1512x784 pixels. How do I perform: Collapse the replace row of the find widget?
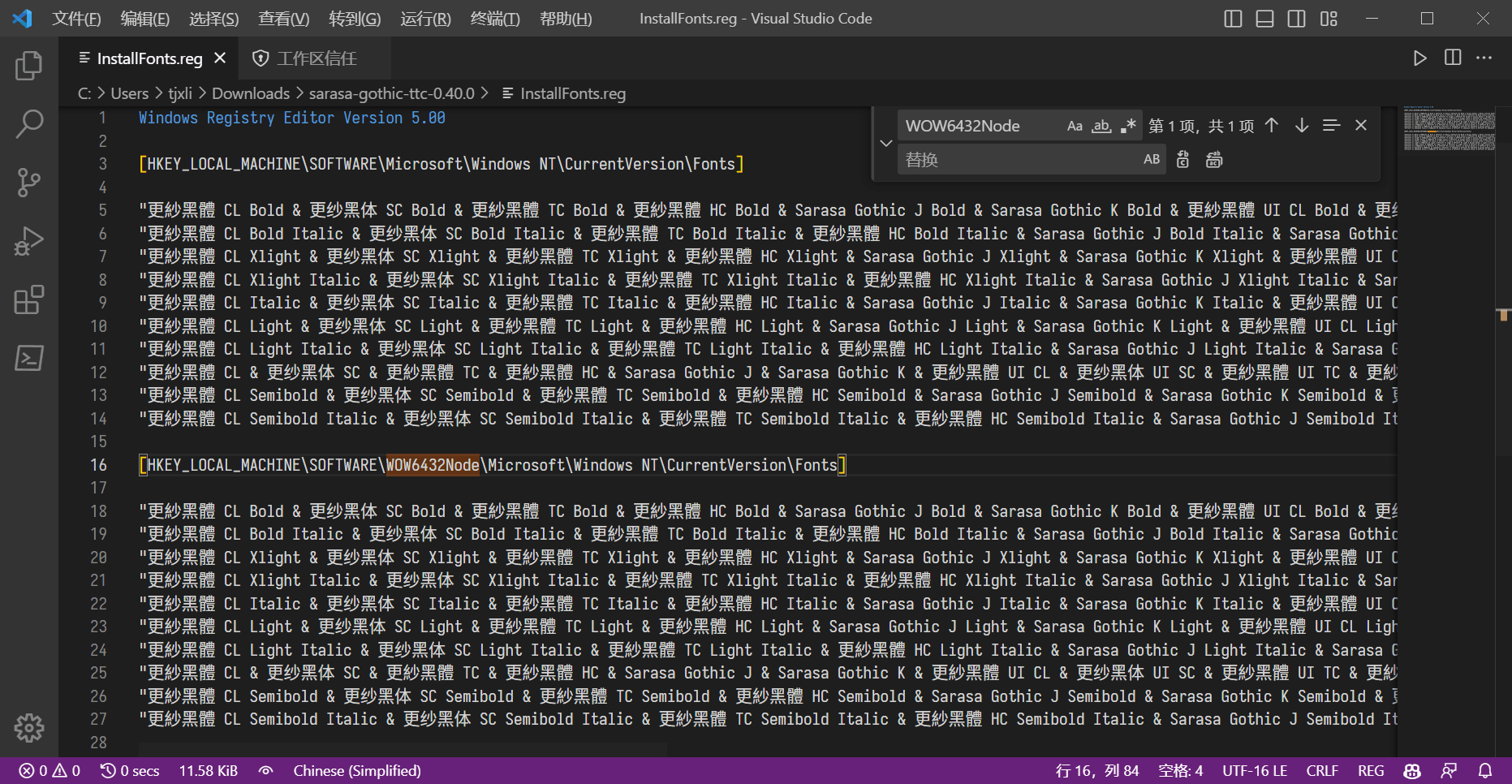885,143
